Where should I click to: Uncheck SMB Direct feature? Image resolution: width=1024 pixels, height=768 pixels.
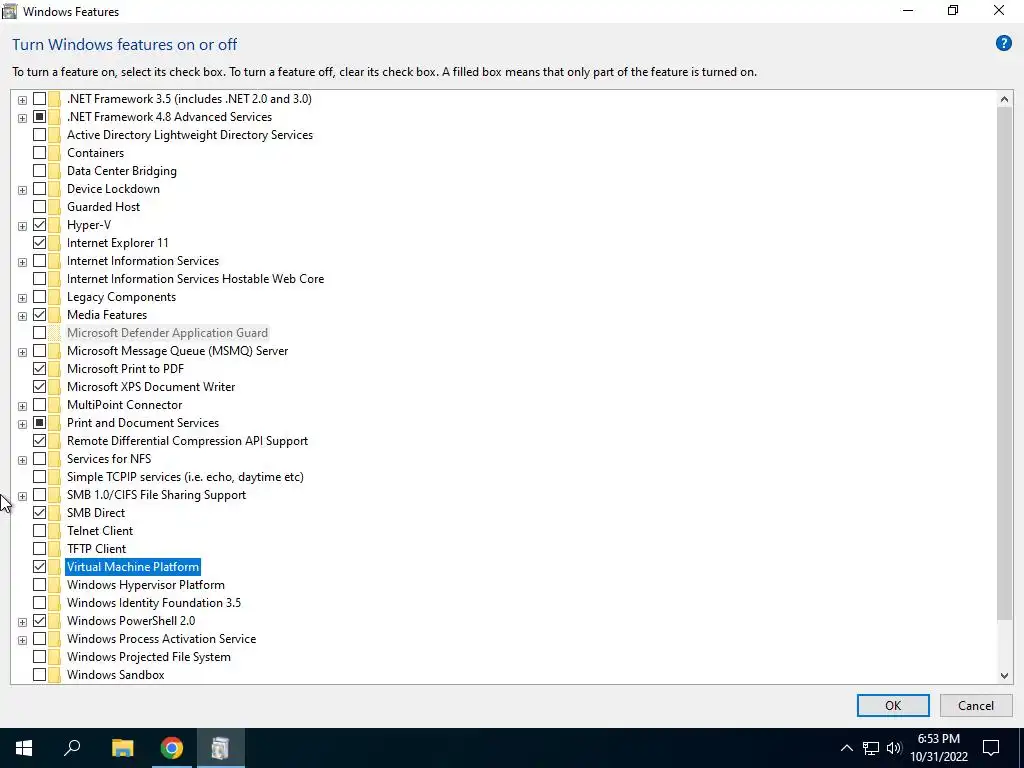[39, 513]
